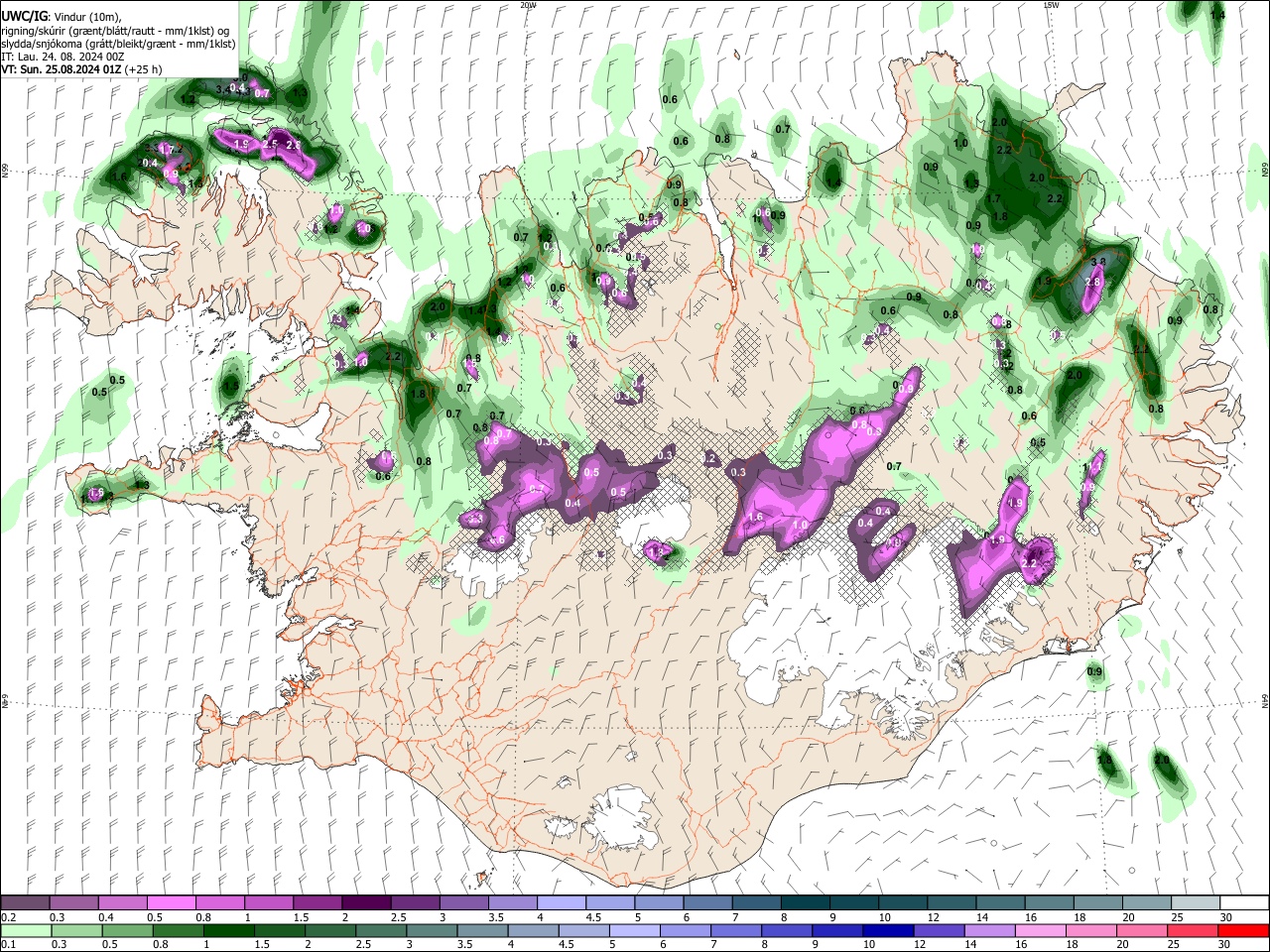
Task: Click the UWC/IG title text
Action: pos(25,17)
